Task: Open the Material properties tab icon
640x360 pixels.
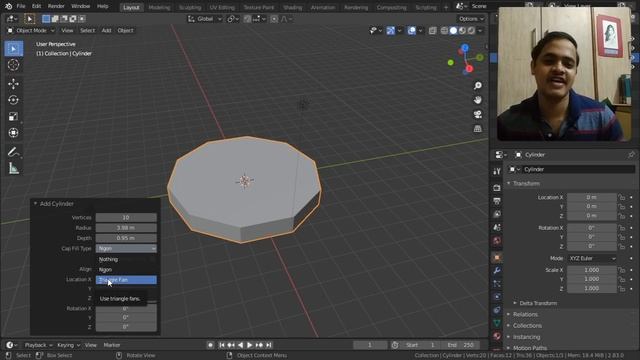Action: pyautogui.click(x=497, y=336)
